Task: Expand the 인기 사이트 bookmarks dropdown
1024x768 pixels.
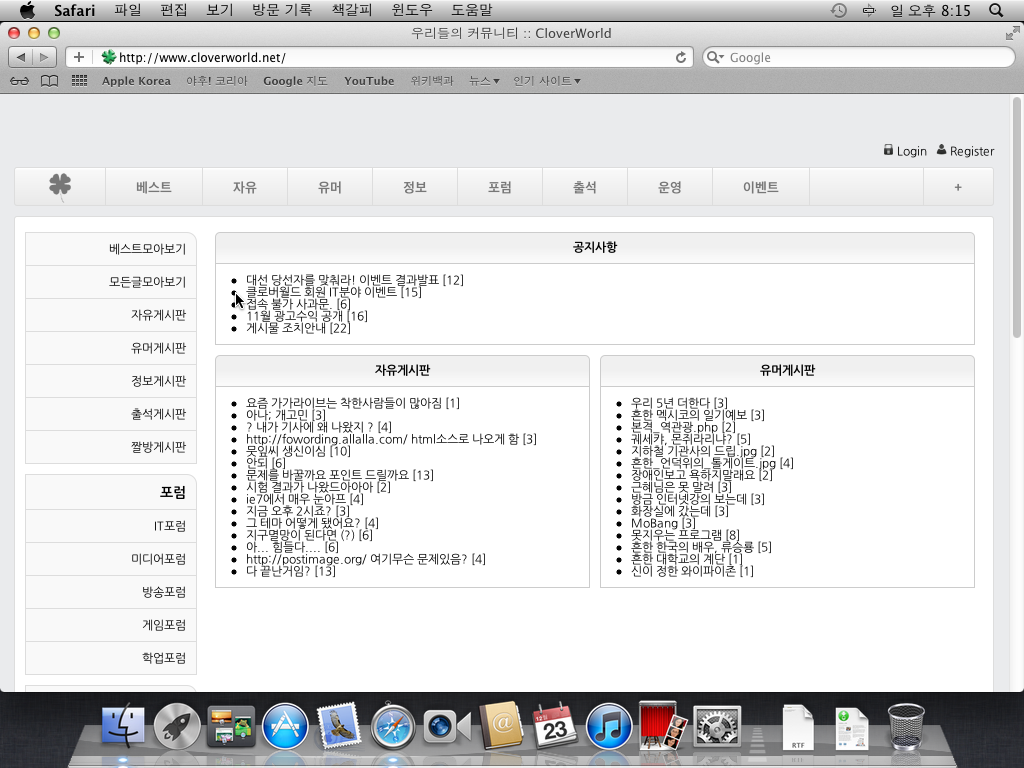Action: click(x=546, y=81)
